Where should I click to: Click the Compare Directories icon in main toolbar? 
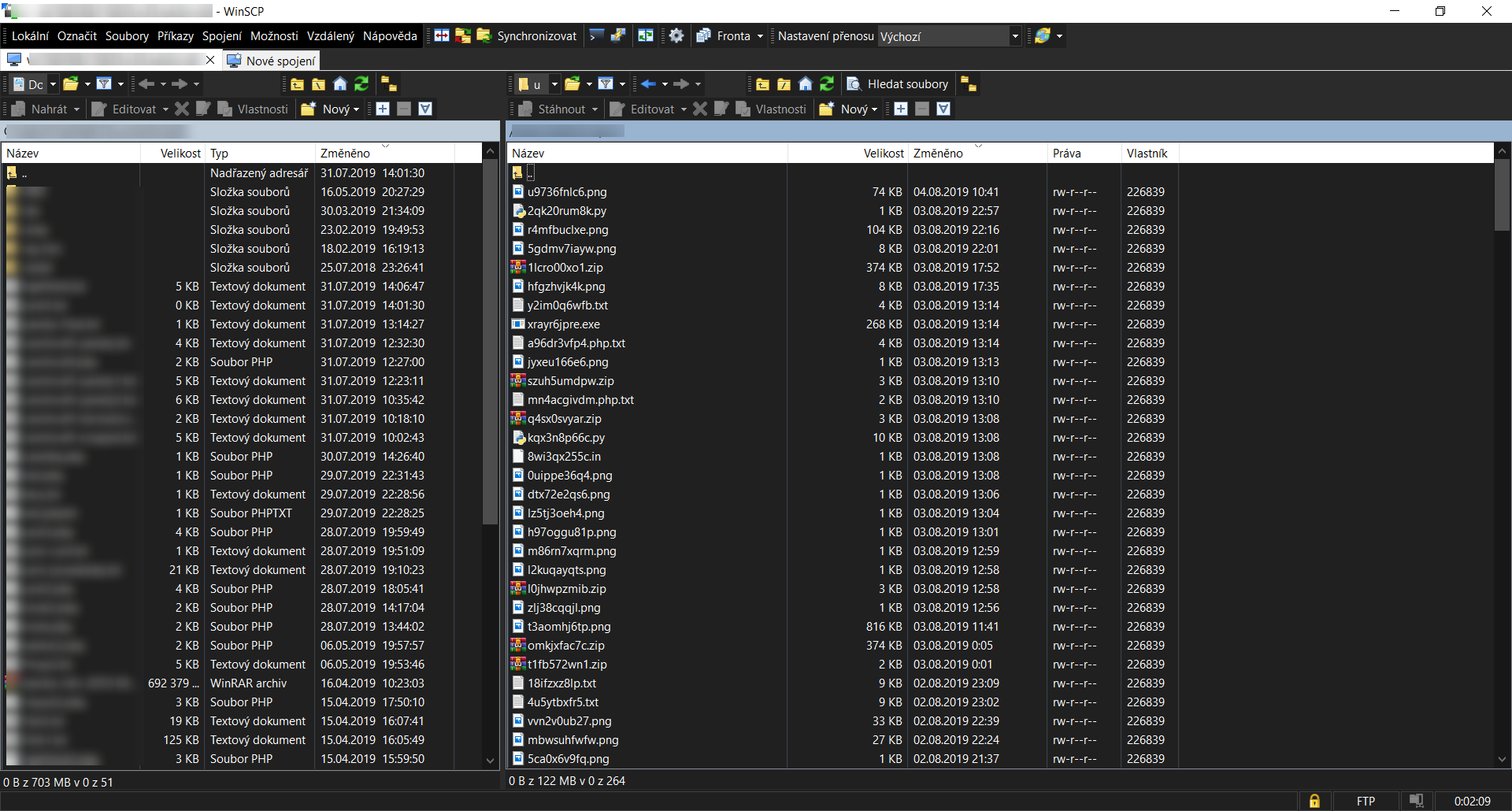(442, 36)
